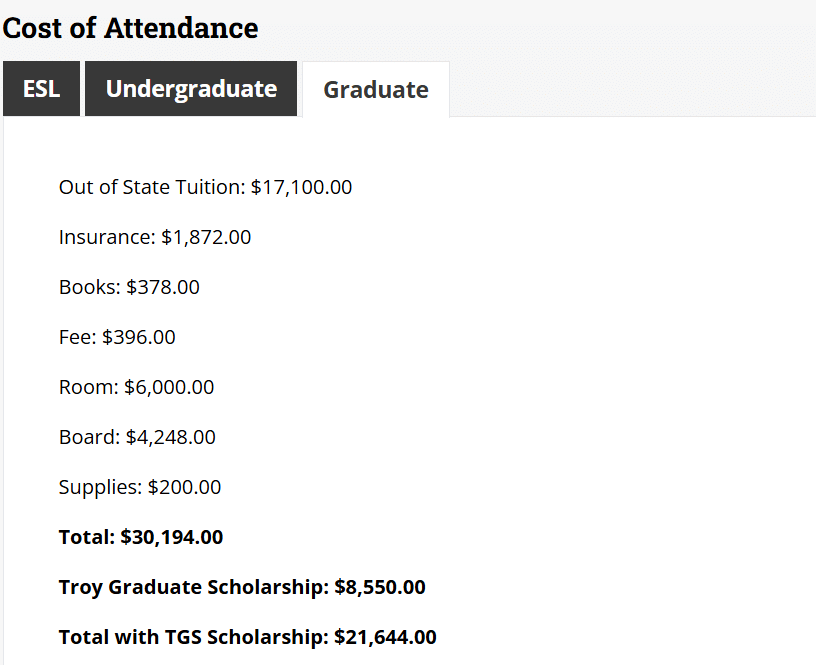Click the $21,644.00 final total amount
This screenshot has width=816, height=665.
click(385, 637)
